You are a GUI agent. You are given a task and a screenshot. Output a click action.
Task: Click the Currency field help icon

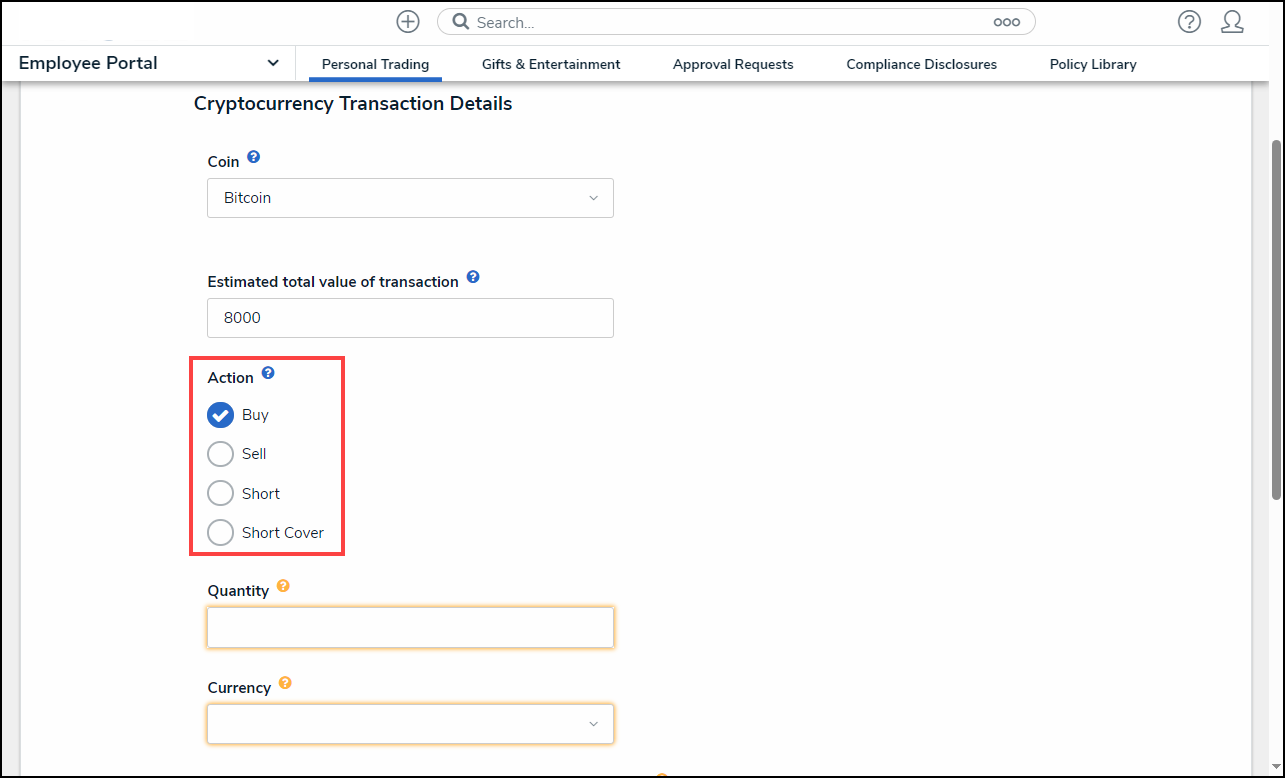click(285, 684)
